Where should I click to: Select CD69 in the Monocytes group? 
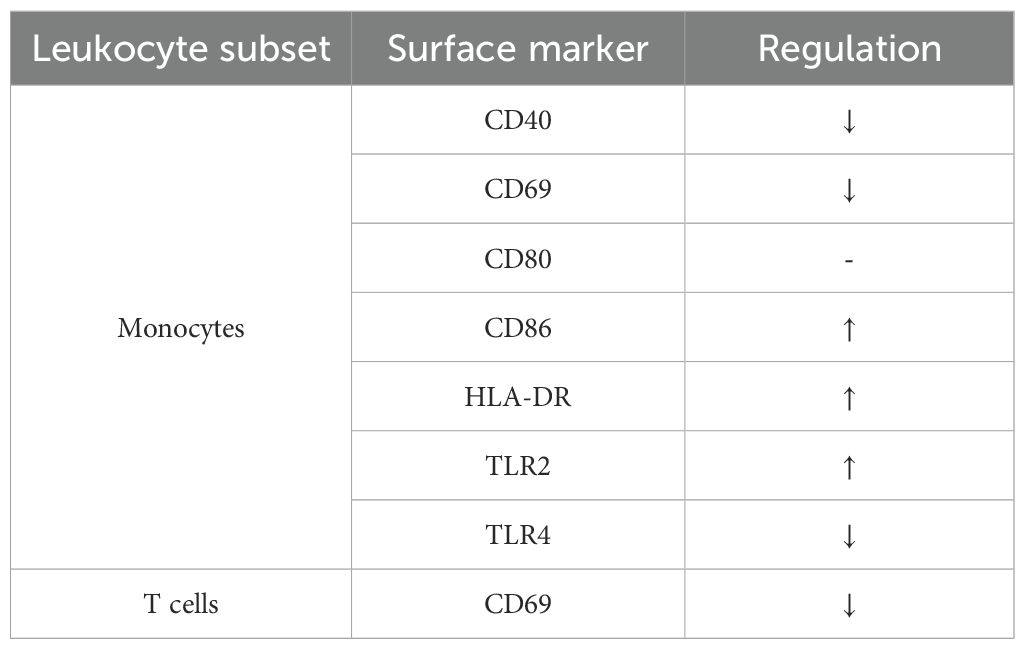(x=517, y=189)
